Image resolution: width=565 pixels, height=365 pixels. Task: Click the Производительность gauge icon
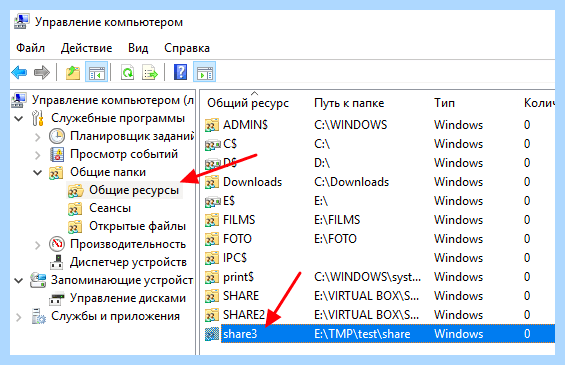pos(57,244)
